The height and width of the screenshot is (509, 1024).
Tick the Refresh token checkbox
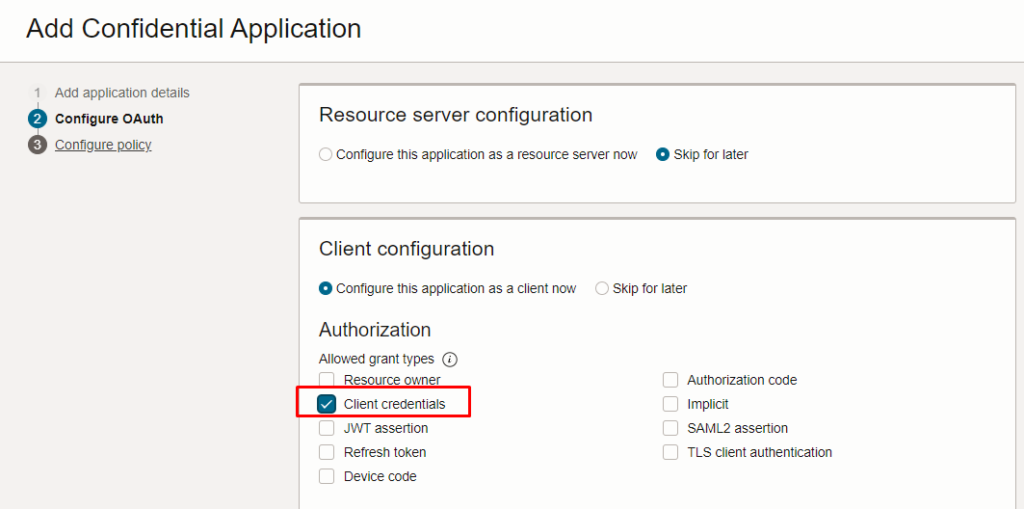point(327,452)
